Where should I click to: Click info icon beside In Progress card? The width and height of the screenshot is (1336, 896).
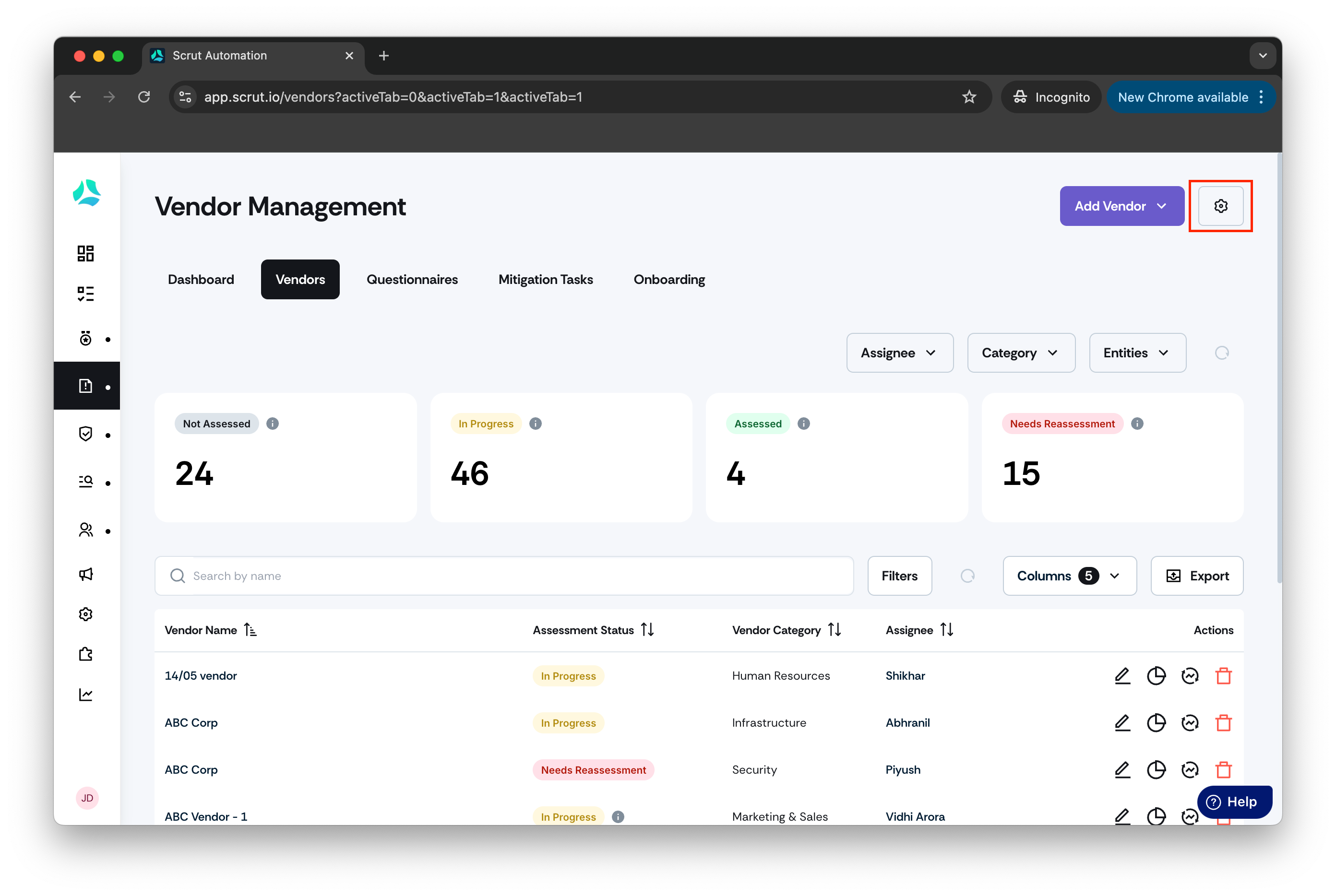535,424
